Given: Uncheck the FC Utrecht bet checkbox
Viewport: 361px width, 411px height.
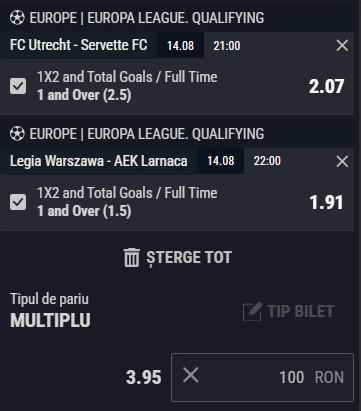Looking at the screenshot, I should click(18, 86).
